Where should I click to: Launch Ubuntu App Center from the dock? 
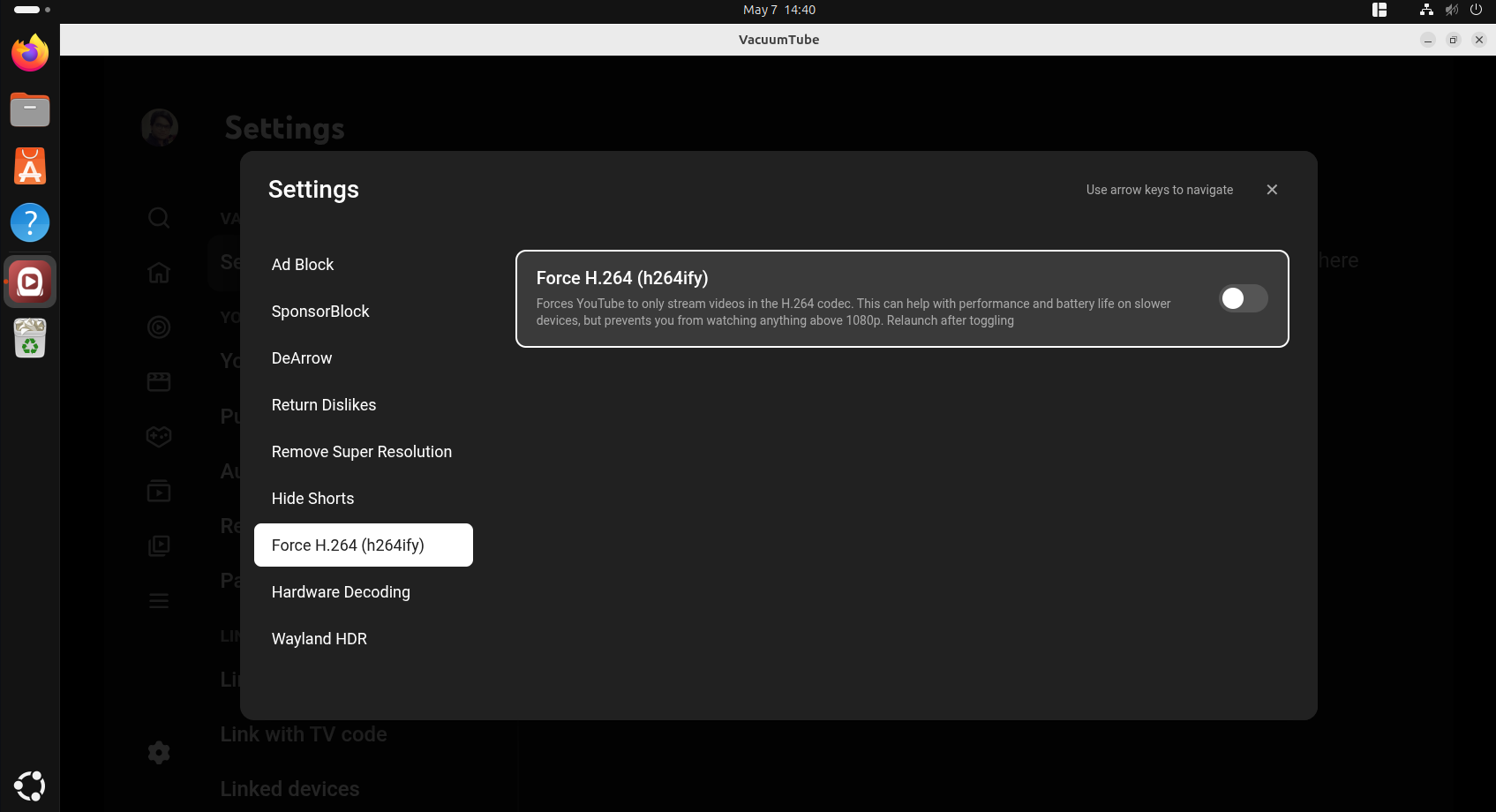pyautogui.click(x=30, y=166)
